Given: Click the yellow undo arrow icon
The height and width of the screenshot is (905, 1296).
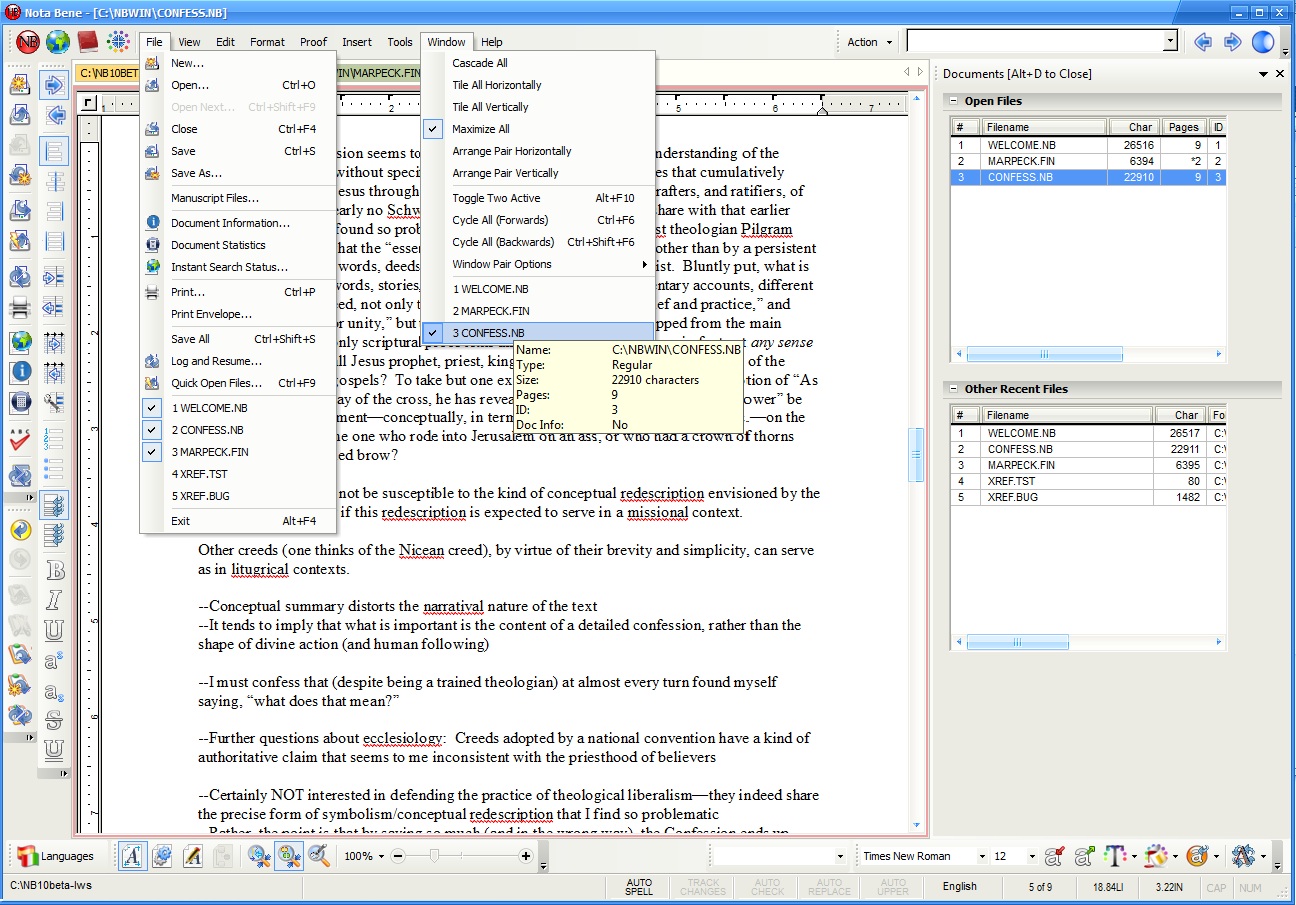Looking at the screenshot, I should pyautogui.click(x=20, y=529).
